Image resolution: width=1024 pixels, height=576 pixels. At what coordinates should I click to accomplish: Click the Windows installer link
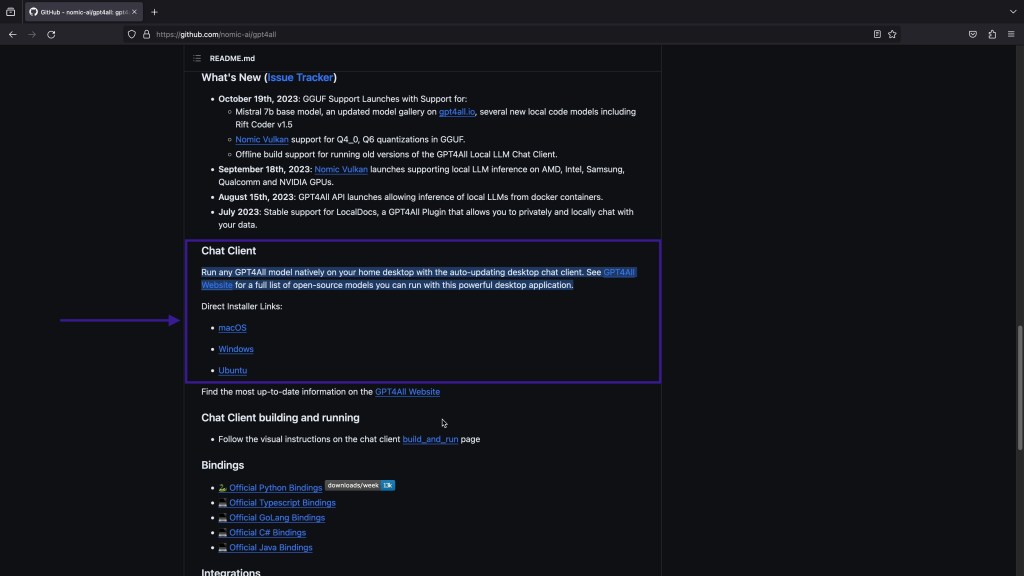[x=236, y=349]
